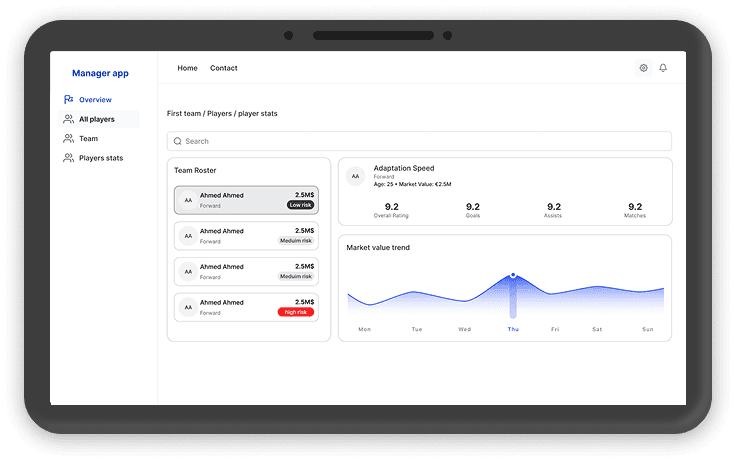The height and width of the screenshot is (462, 736).
Task: Click the Overall Rating 9.2 stat
Action: point(391,210)
